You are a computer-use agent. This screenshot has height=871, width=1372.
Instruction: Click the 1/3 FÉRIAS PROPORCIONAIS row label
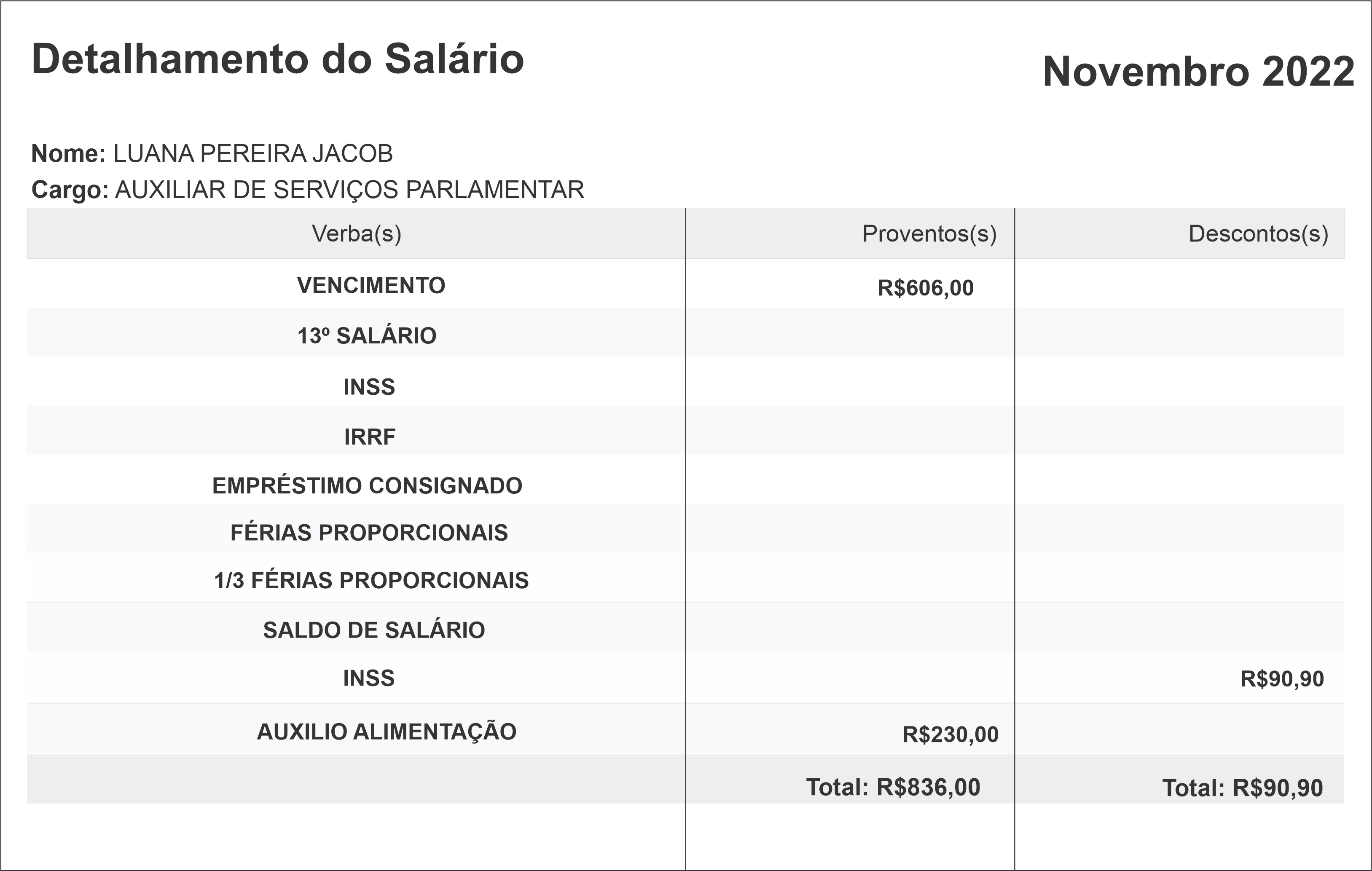[x=371, y=581]
